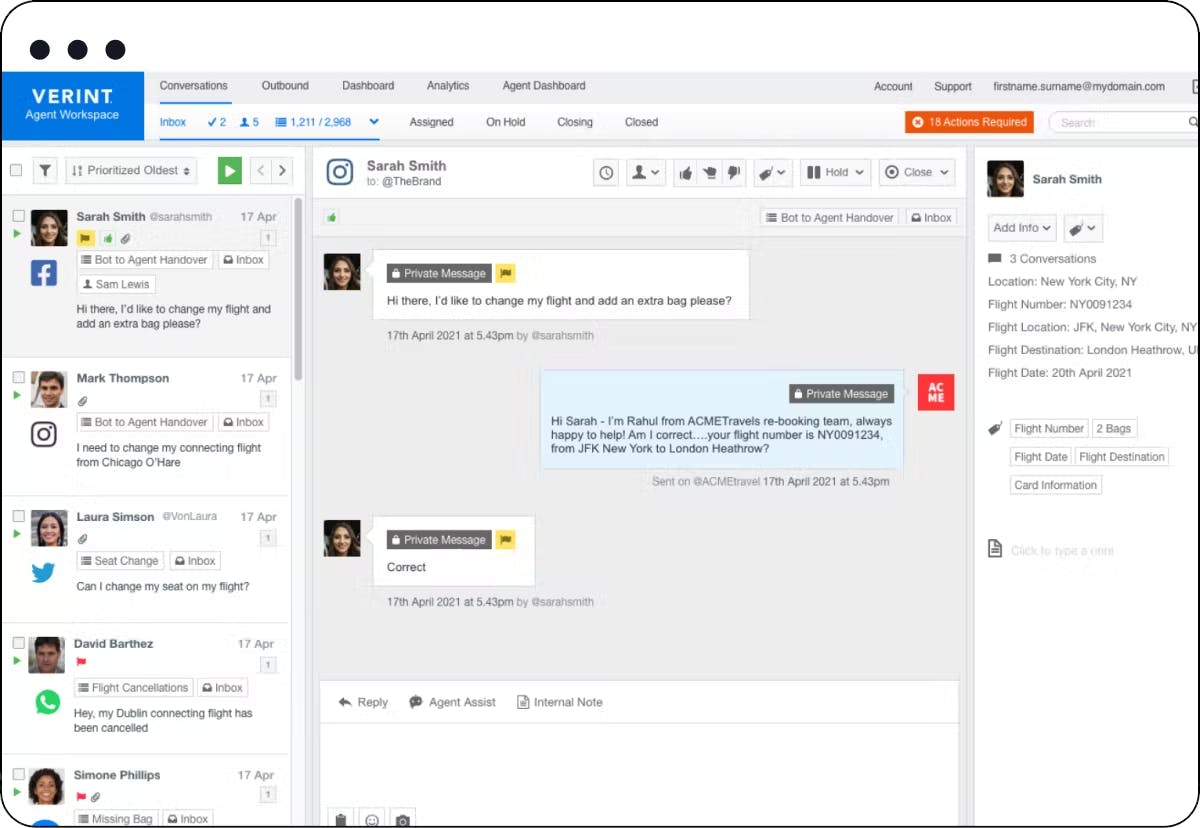Click the trash icon below the reply area
1200x828 pixels.
point(341,818)
